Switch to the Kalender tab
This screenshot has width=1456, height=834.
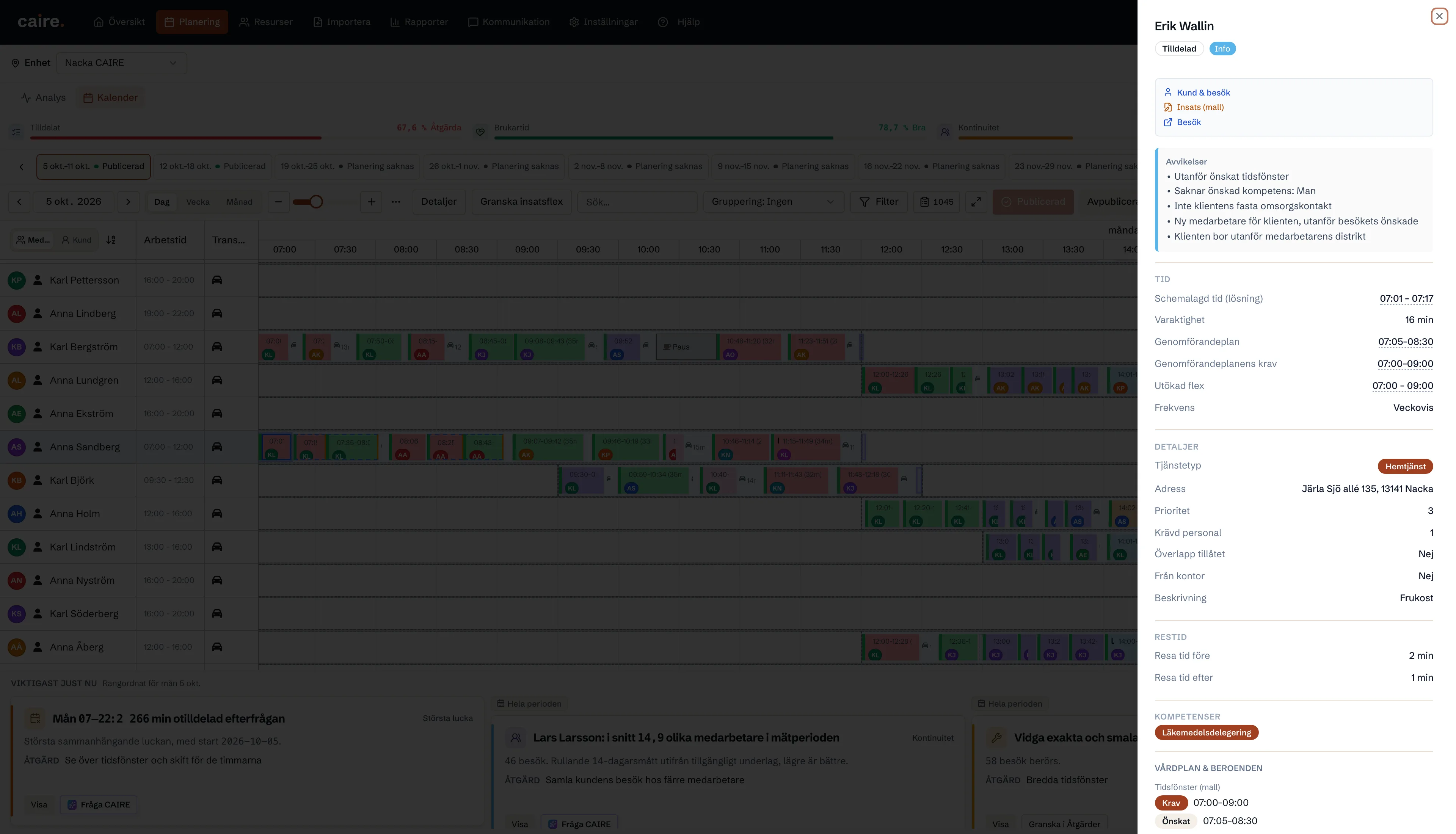(x=111, y=97)
